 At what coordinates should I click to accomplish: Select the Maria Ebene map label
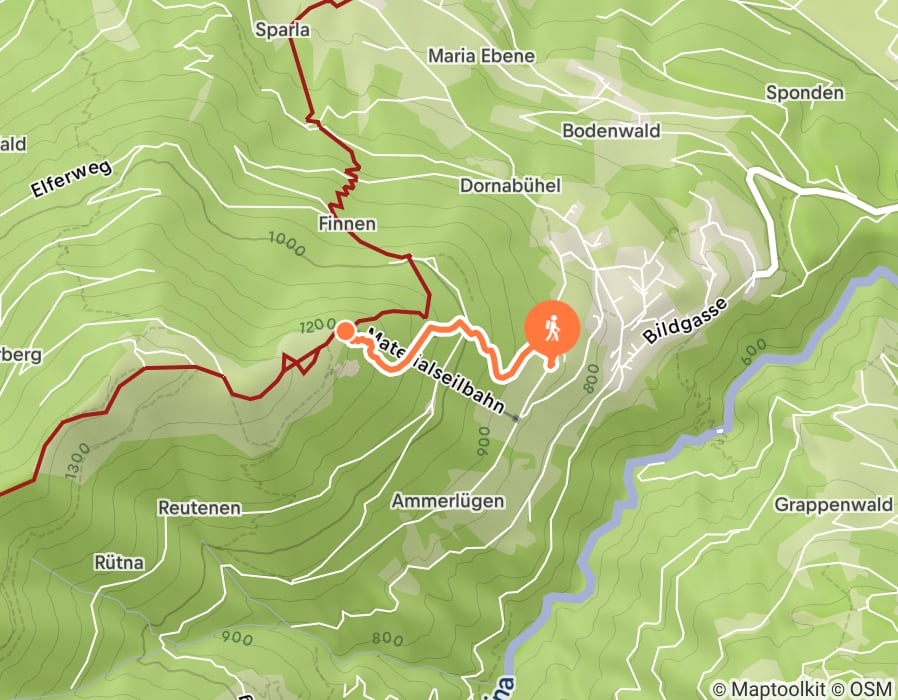click(482, 56)
